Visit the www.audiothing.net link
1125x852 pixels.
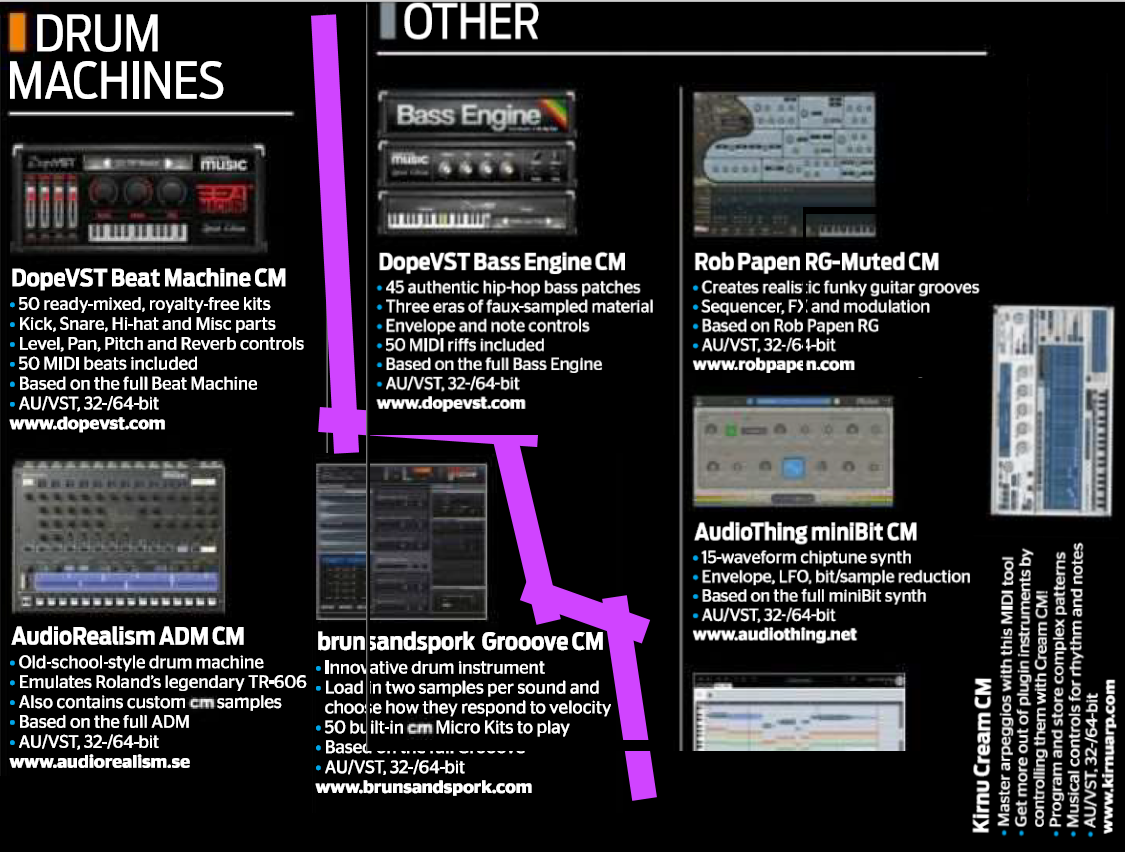click(x=777, y=635)
